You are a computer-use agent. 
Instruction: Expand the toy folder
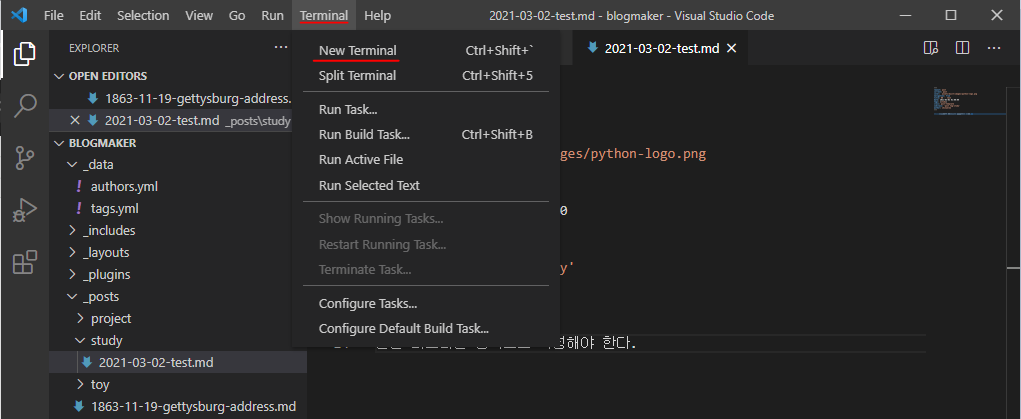click(80, 384)
